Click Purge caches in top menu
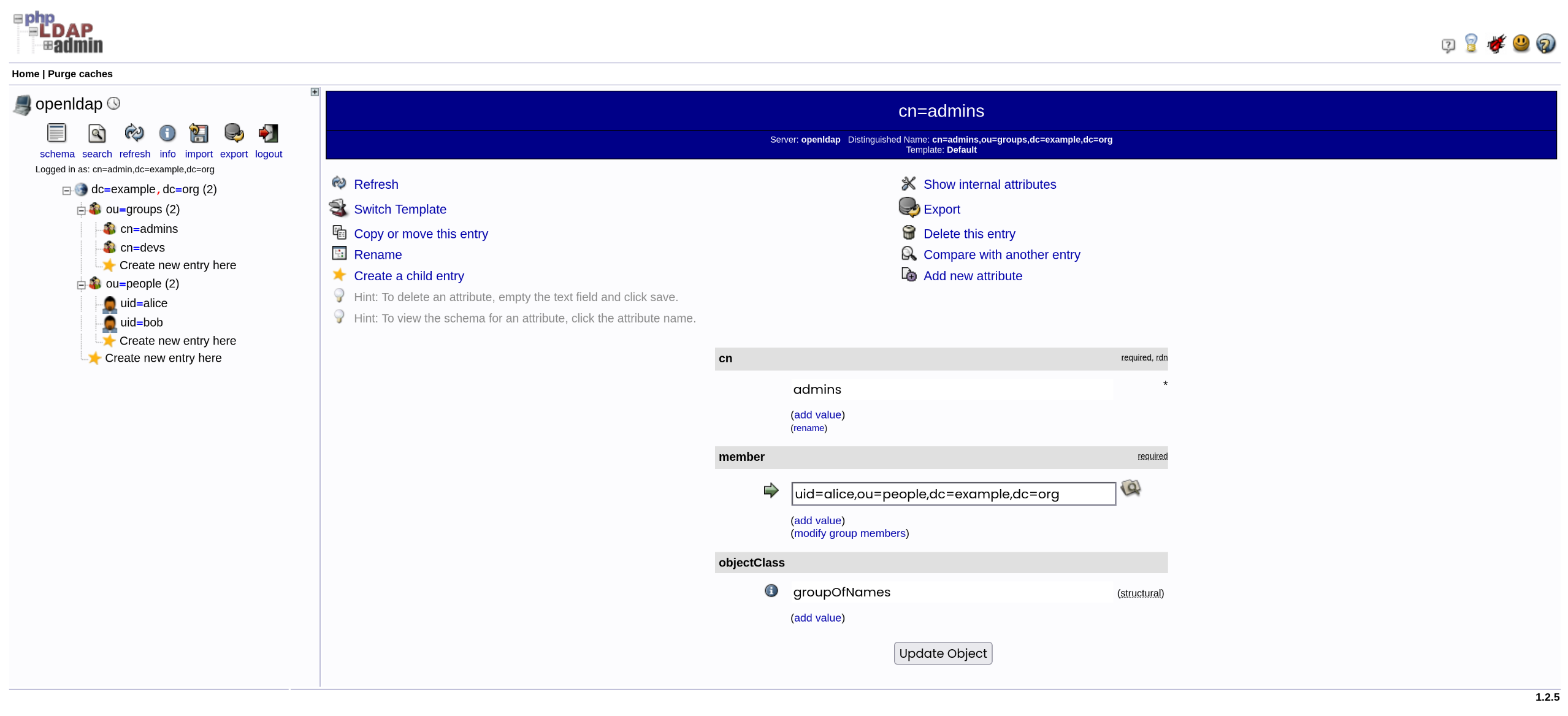The height and width of the screenshot is (716, 1568). 80,74
